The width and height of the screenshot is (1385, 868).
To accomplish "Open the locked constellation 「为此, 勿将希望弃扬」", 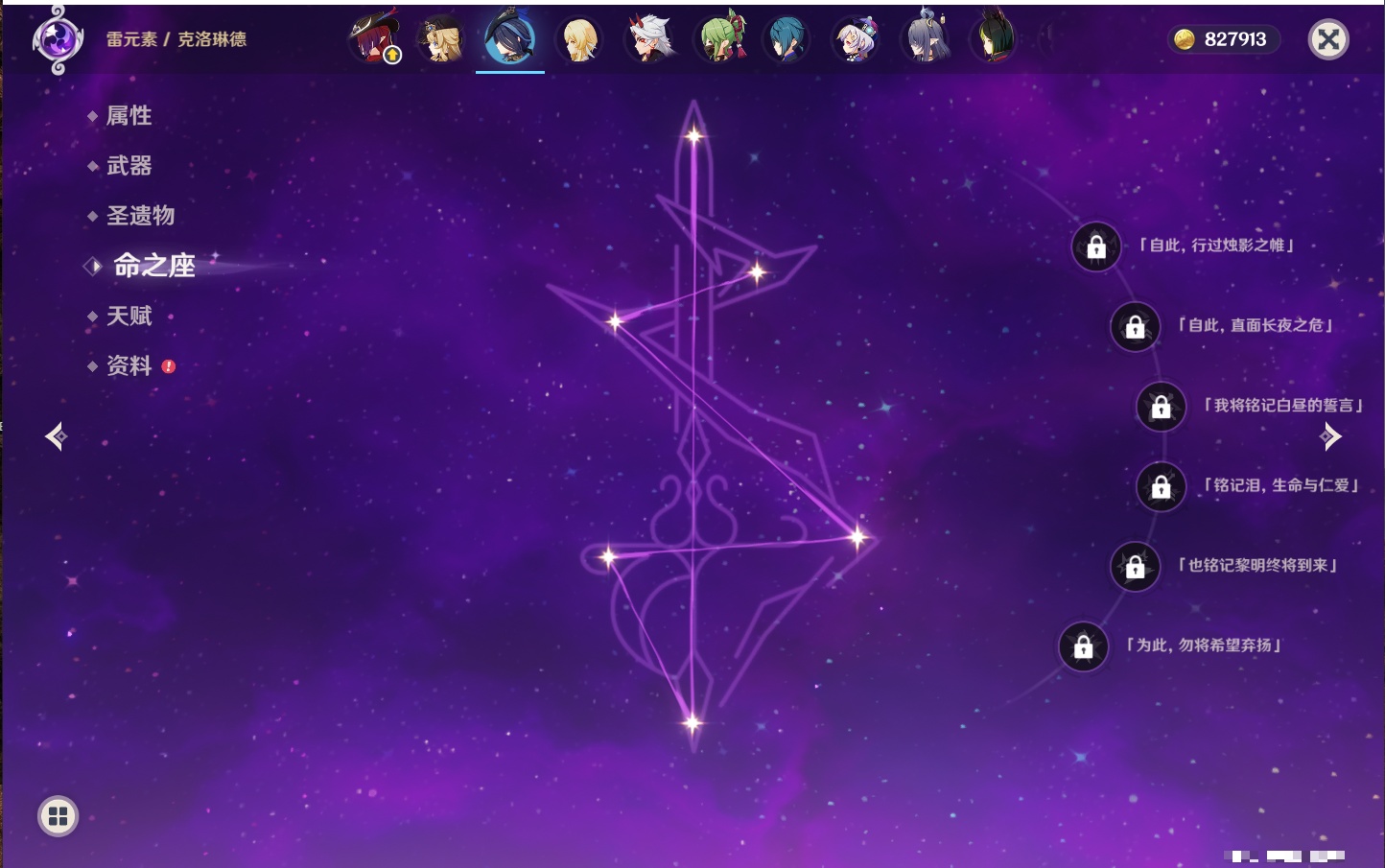I will [1083, 646].
